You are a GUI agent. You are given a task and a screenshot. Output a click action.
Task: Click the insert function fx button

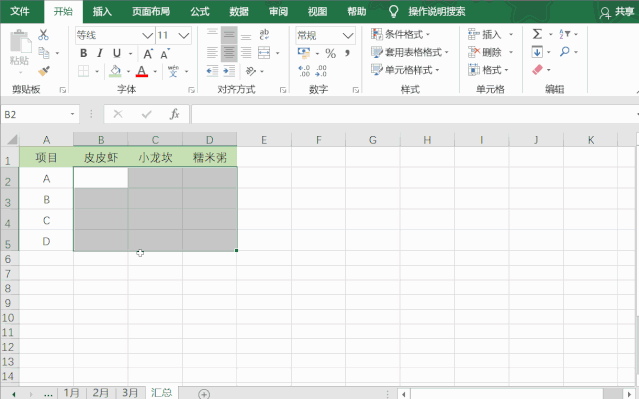174,114
